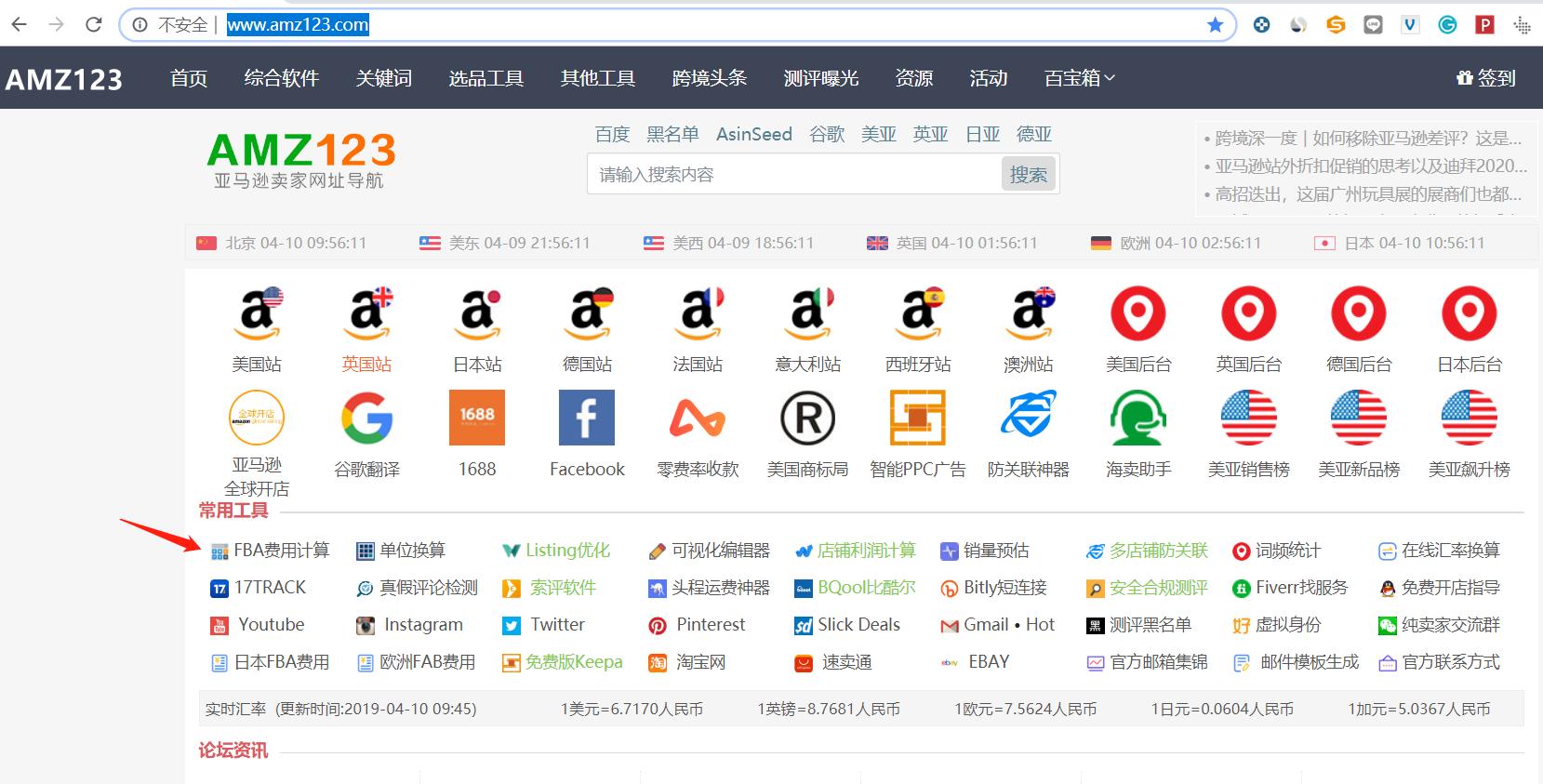Open the Facebook icon
Screen dimensions: 1543x784
click(x=587, y=418)
